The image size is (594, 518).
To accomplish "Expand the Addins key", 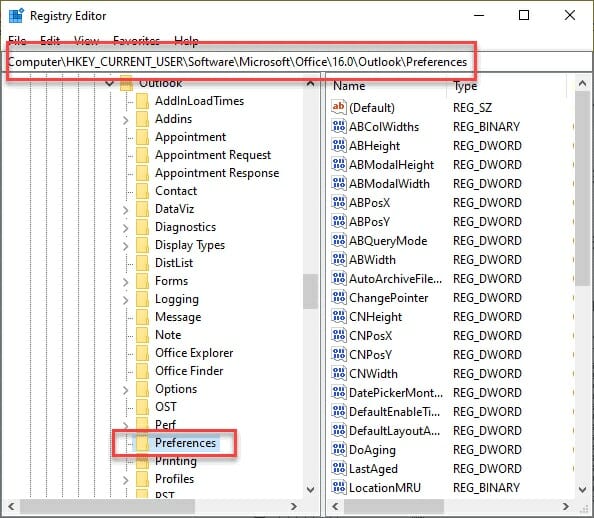I will [x=126, y=120].
